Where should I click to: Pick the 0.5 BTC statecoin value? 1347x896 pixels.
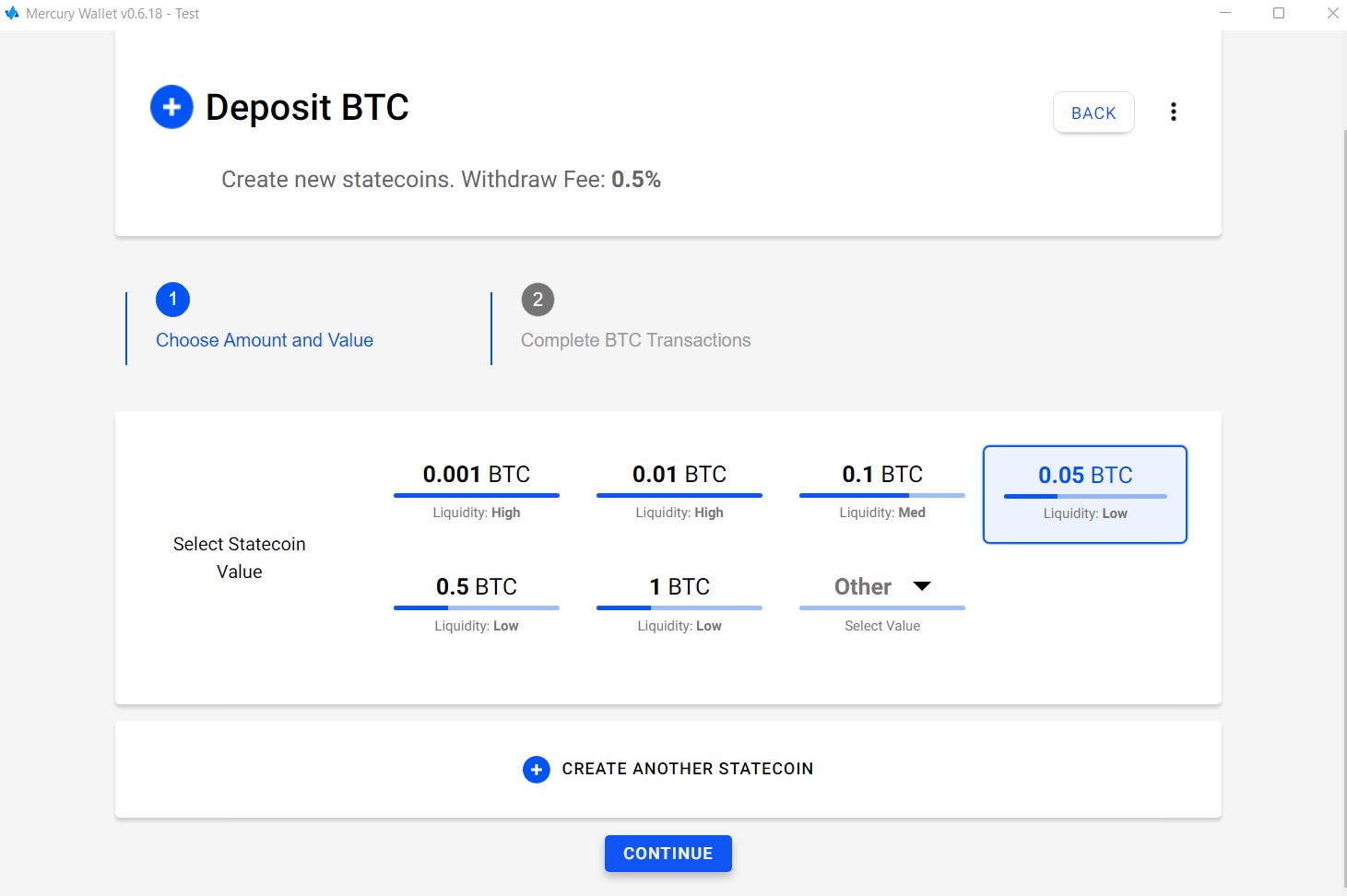[x=477, y=606]
